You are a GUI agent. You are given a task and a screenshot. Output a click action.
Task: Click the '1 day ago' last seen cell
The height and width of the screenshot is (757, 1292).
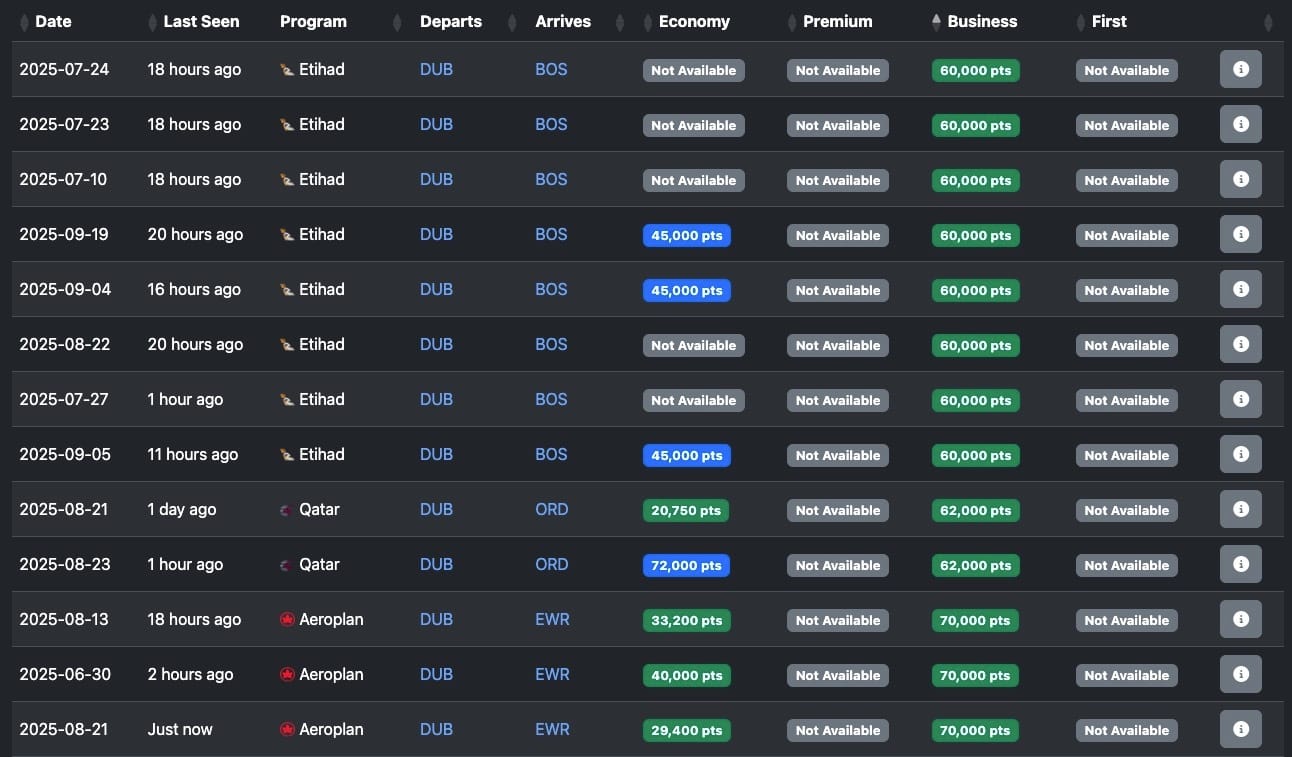(182, 510)
